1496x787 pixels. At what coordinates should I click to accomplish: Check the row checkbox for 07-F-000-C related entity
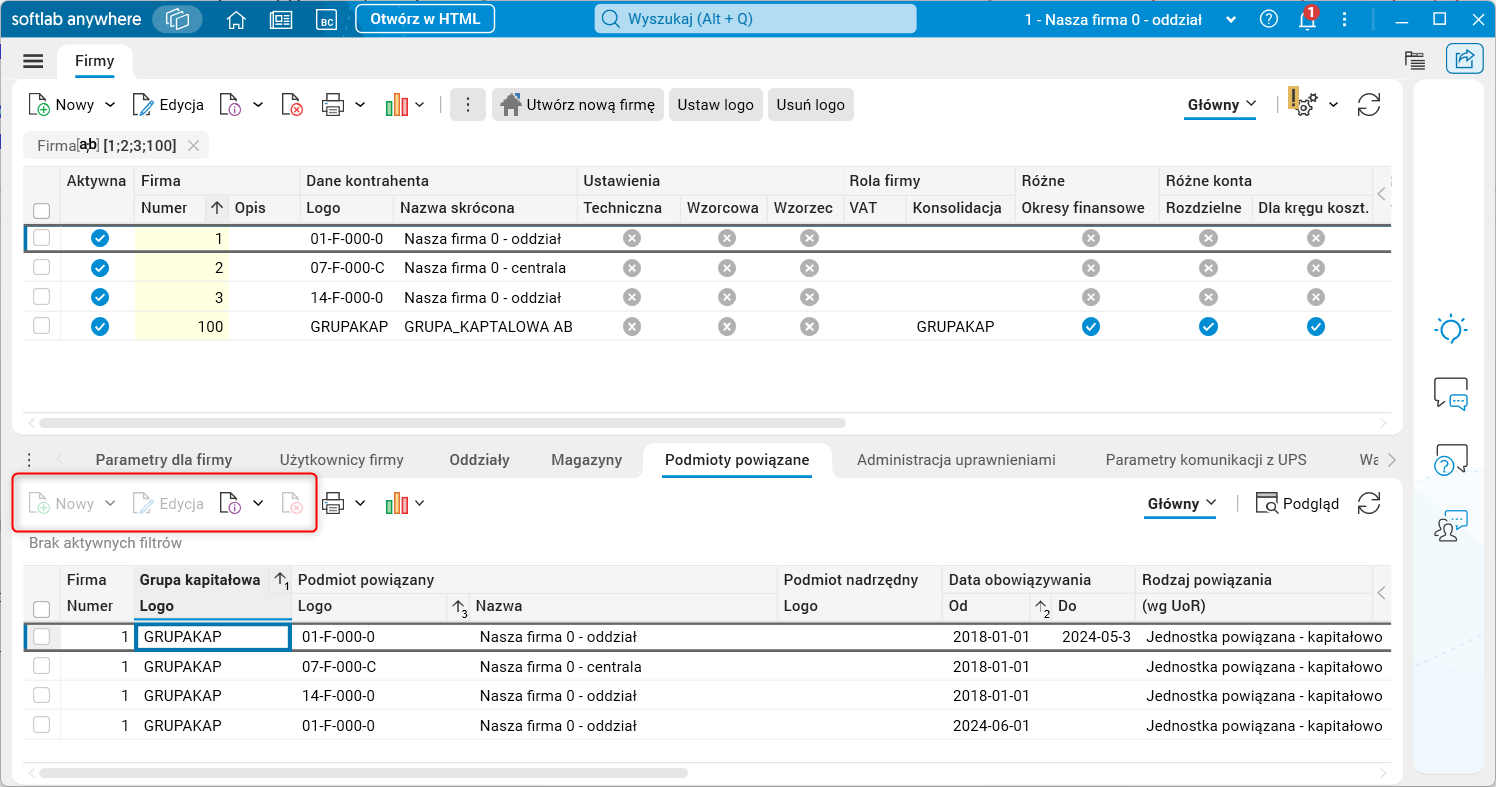[x=41, y=666]
